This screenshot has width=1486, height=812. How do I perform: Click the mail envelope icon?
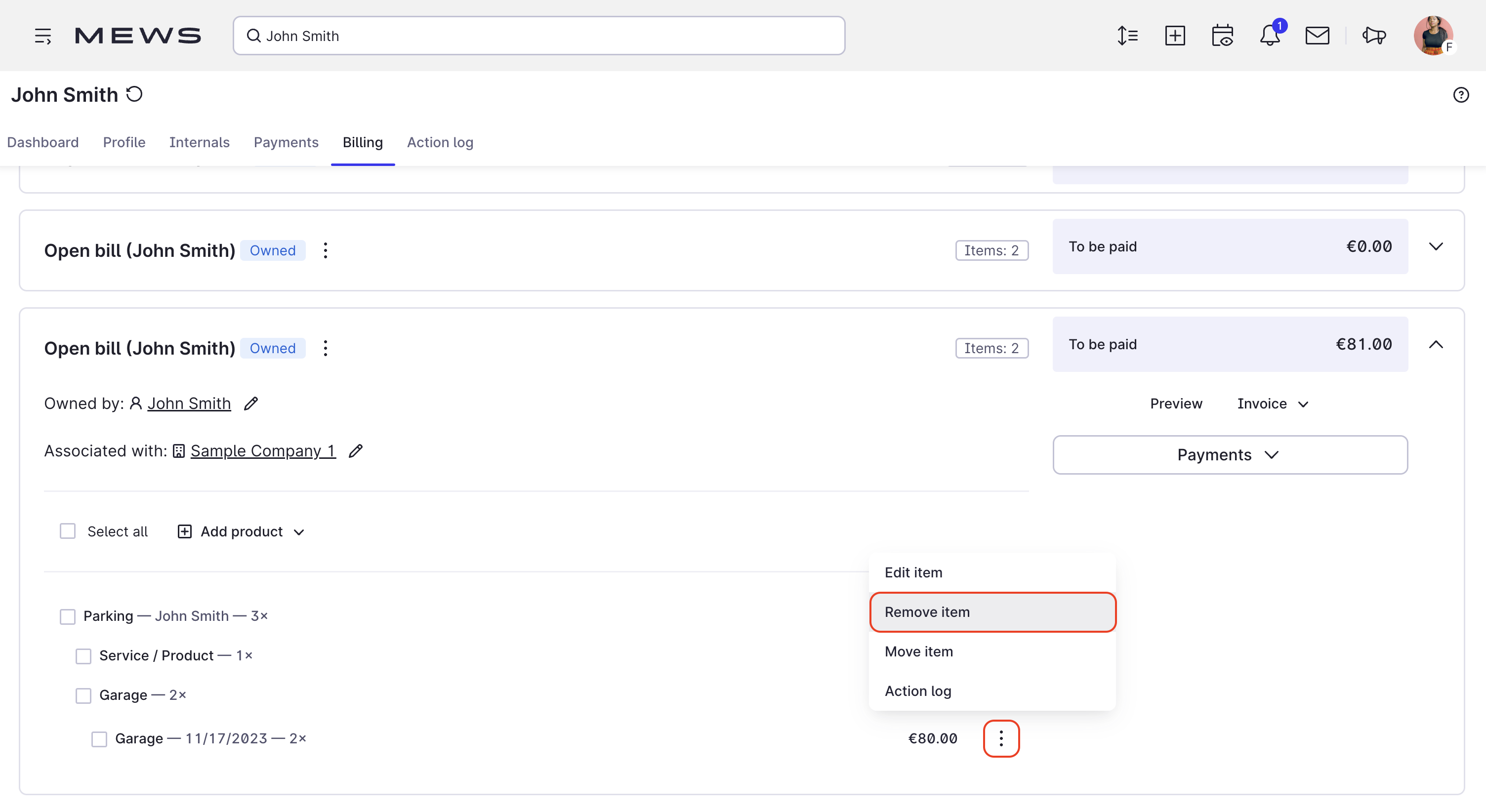click(x=1317, y=36)
